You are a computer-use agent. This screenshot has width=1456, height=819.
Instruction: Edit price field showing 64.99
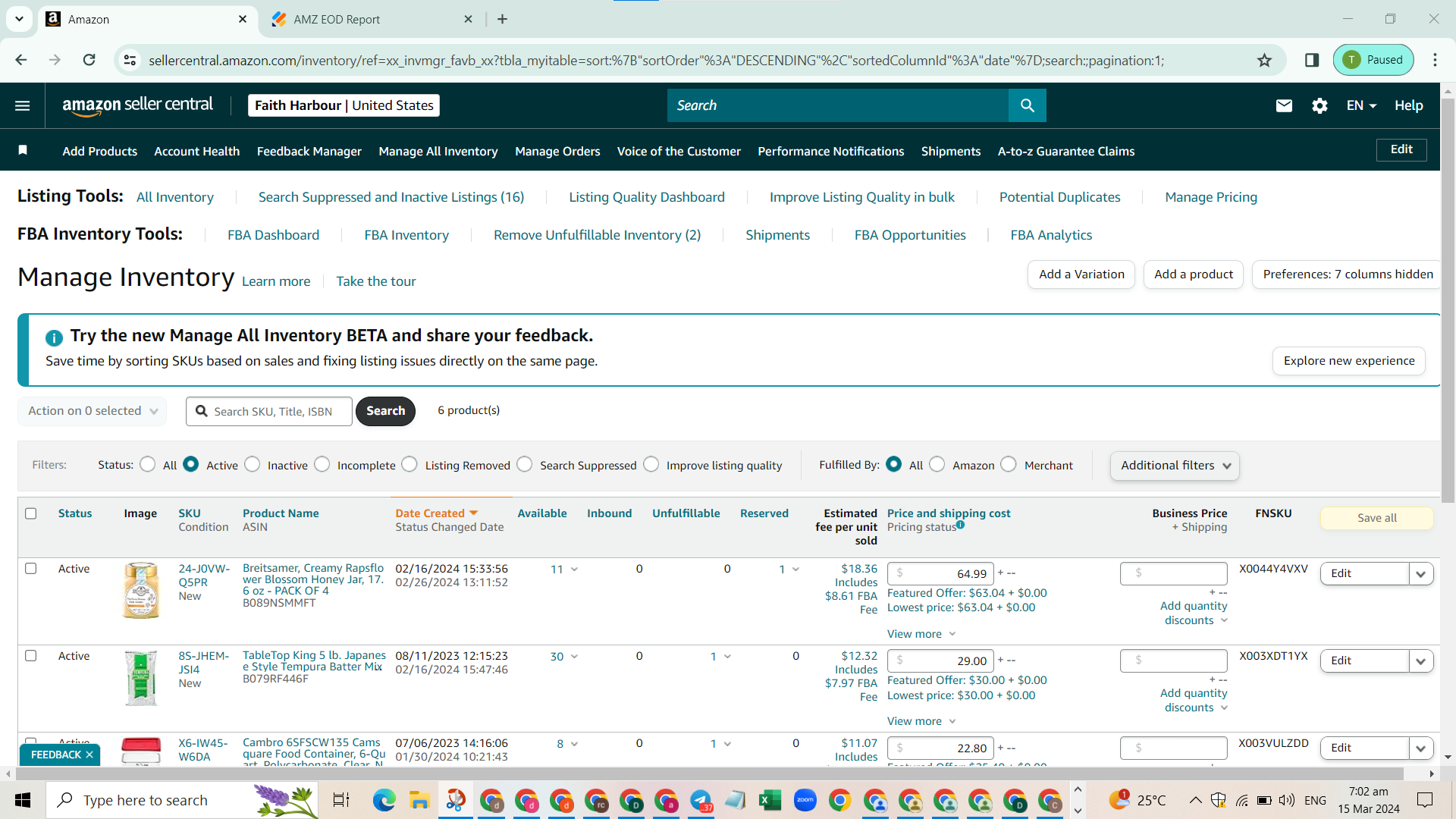(x=941, y=574)
